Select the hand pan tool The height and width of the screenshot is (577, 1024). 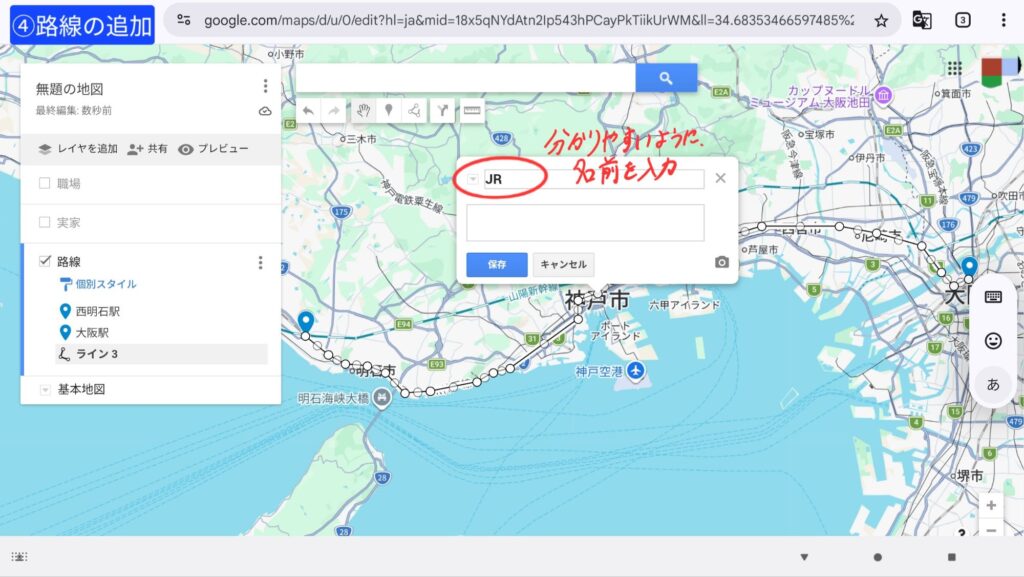tap(363, 111)
